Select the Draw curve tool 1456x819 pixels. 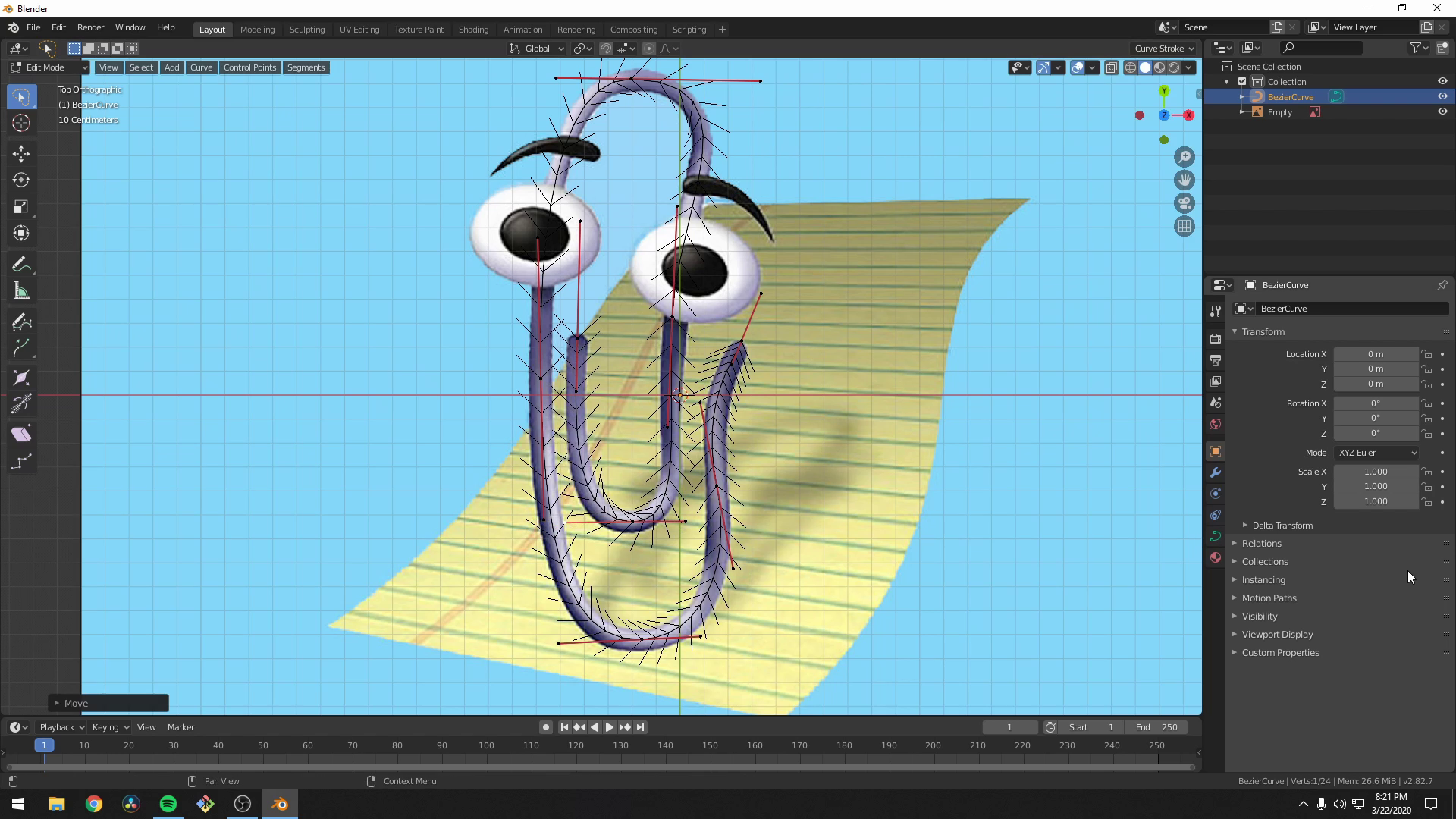[21, 322]
